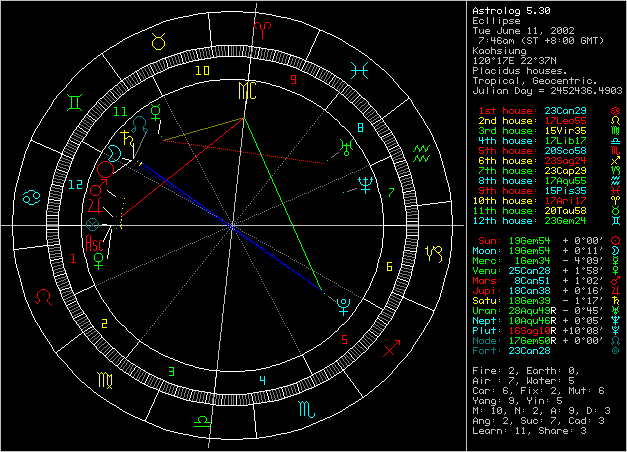This screenshot has height=452, width=627.
Task: Select the MC midheaven marker
Action: pos(244,90)
